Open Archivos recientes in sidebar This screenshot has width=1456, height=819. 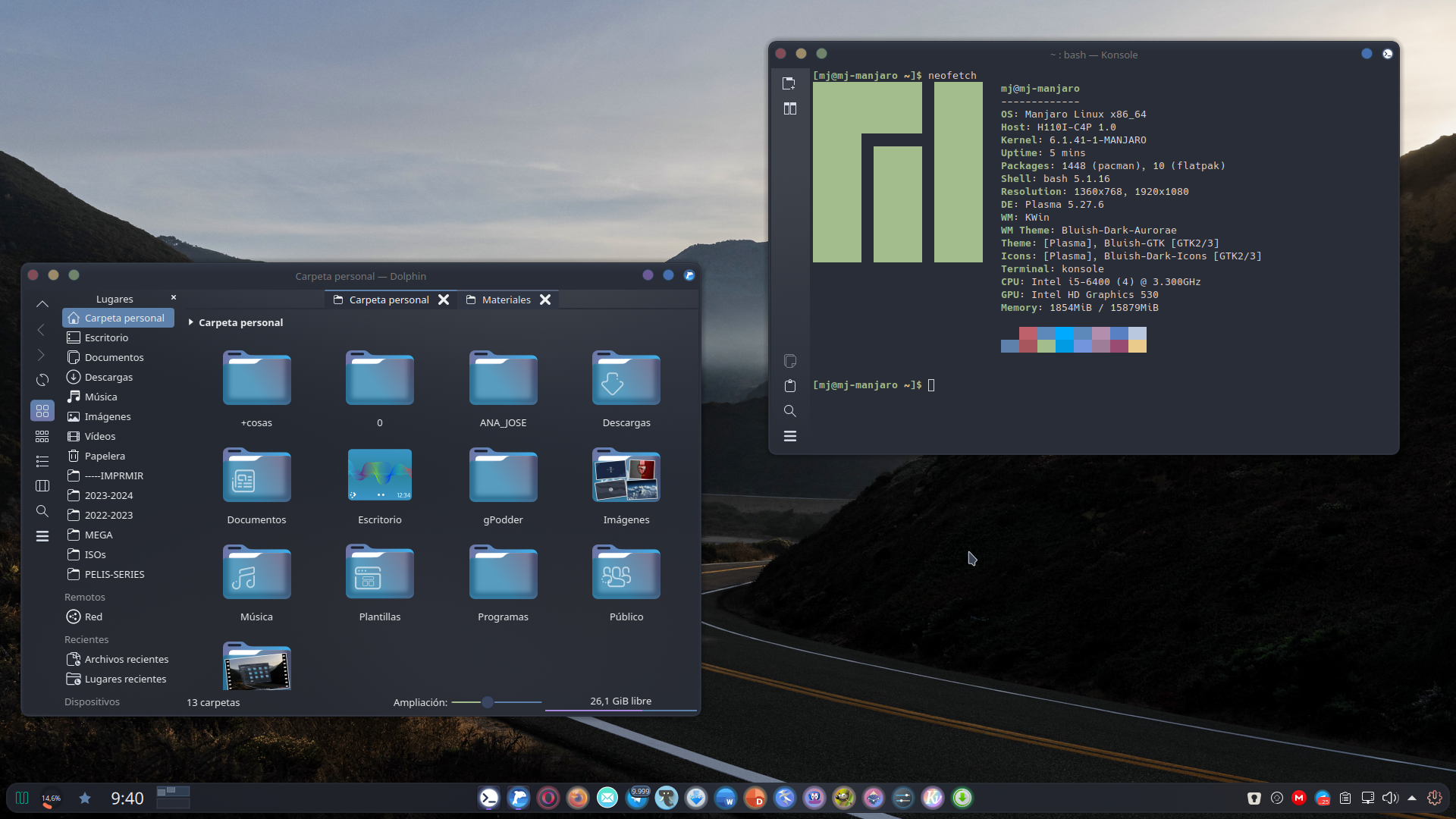pos(118,659)
